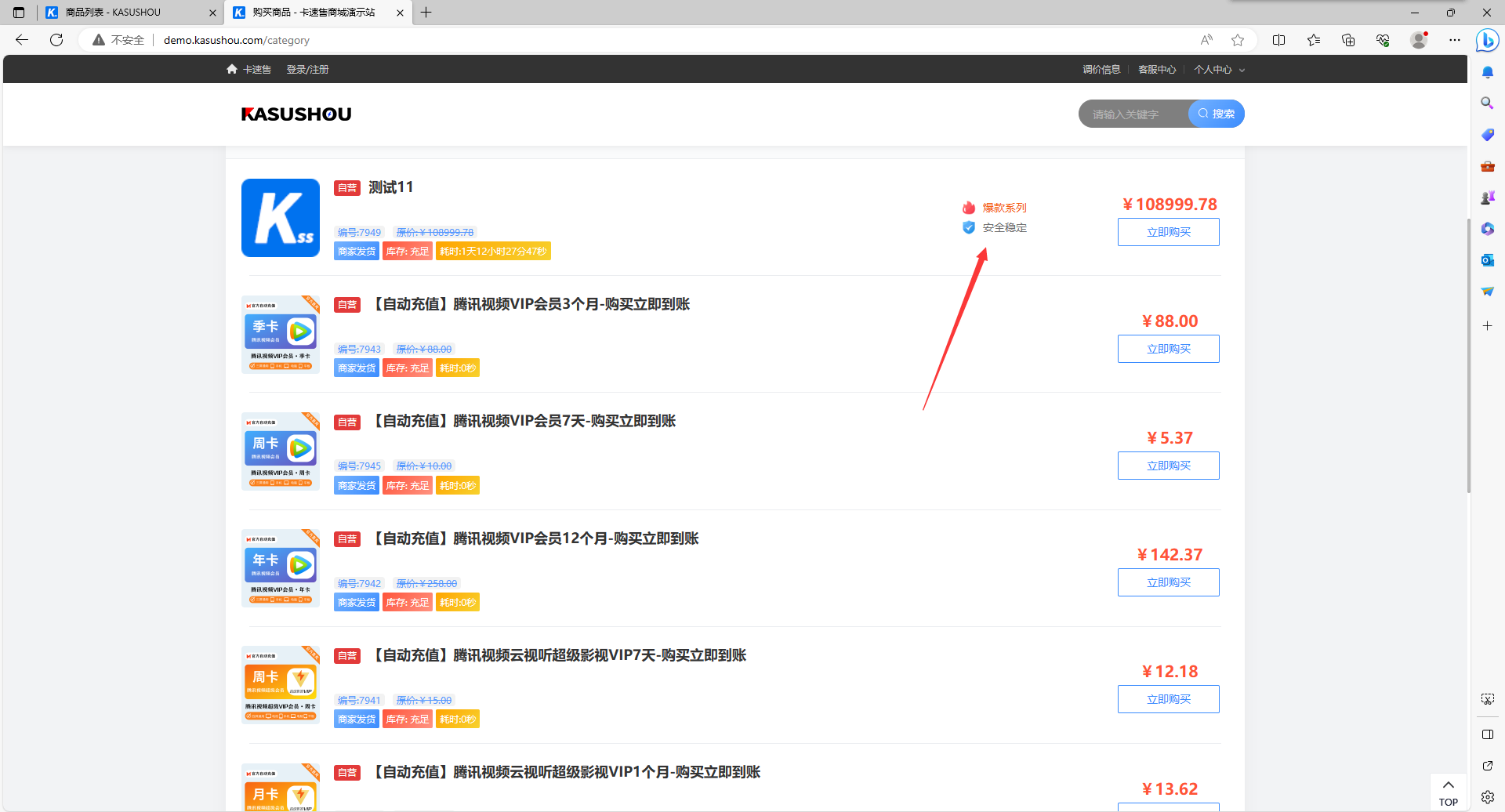Viewport: 1505px width, 812px height.
Task: Add this page to favorites star
Action: tap(1238, 40)
